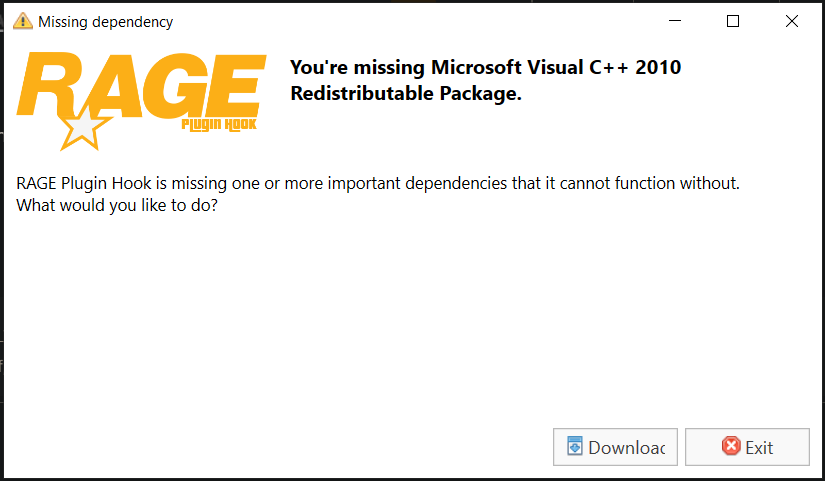
Task: Click the blank title bar area
Action: click(x=400, y=21)
